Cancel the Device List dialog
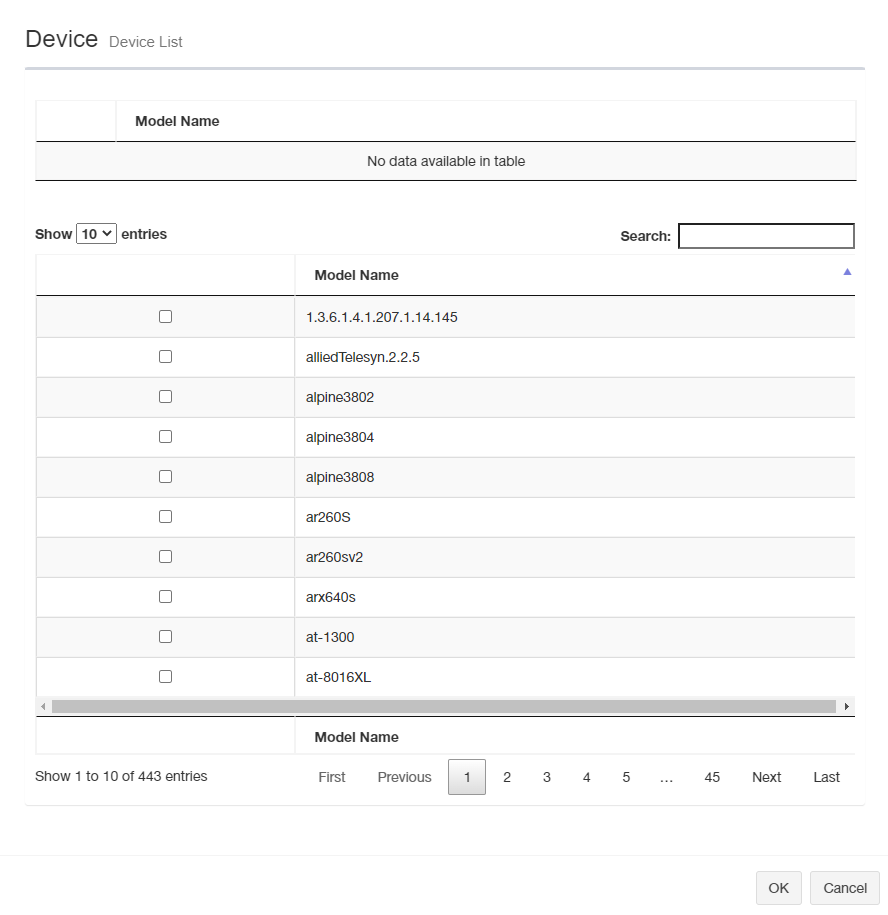The image size is (888, 915). pos(844,888)
